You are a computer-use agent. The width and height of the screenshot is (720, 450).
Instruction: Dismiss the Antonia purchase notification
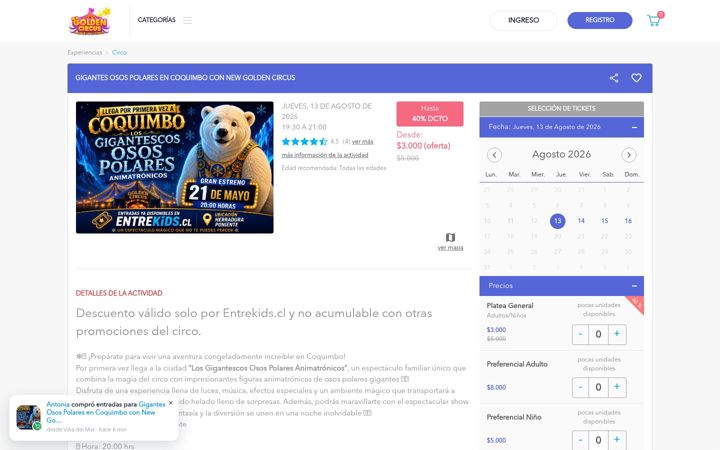[x=171, y=403]
